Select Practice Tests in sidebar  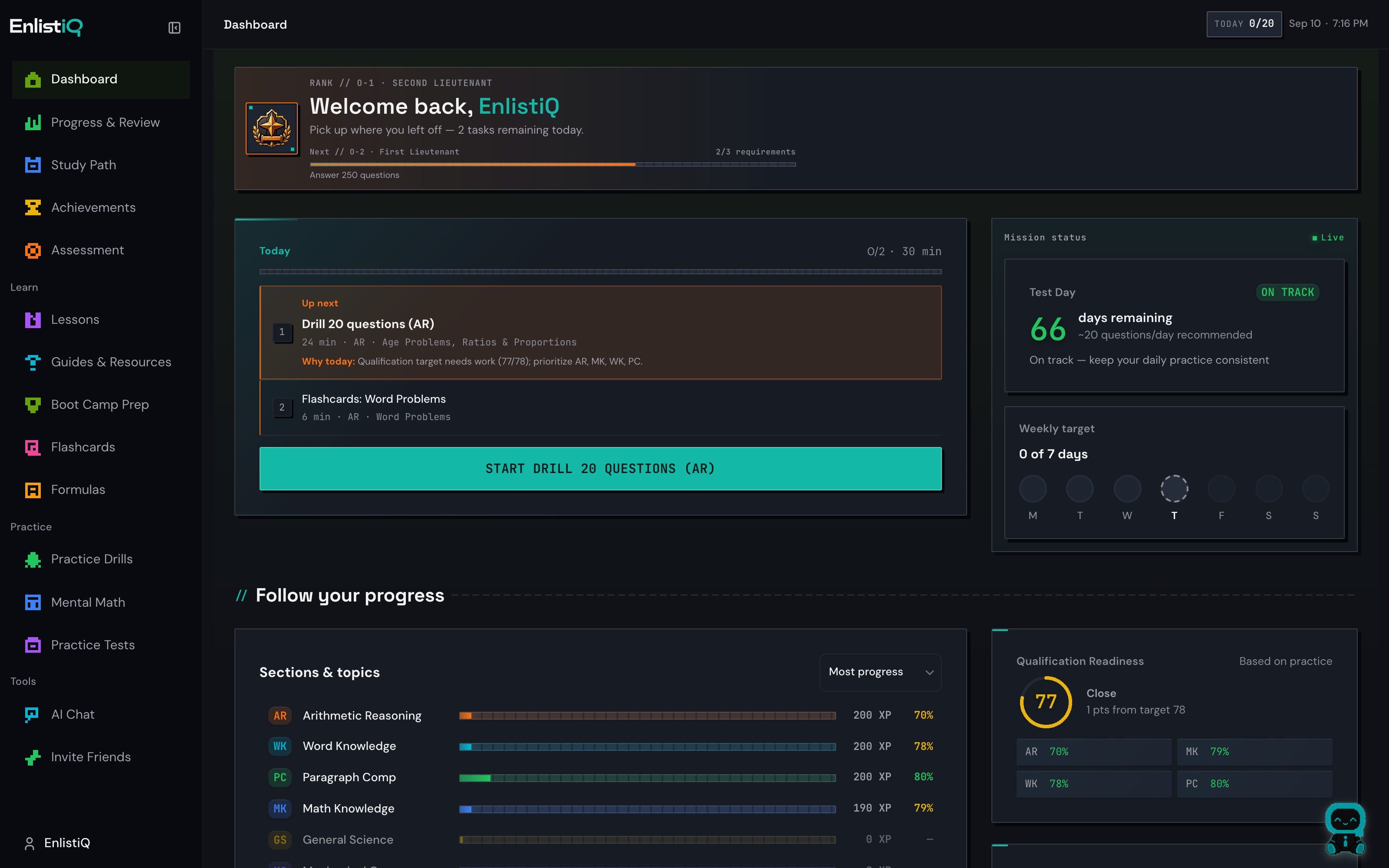point(101,644)
